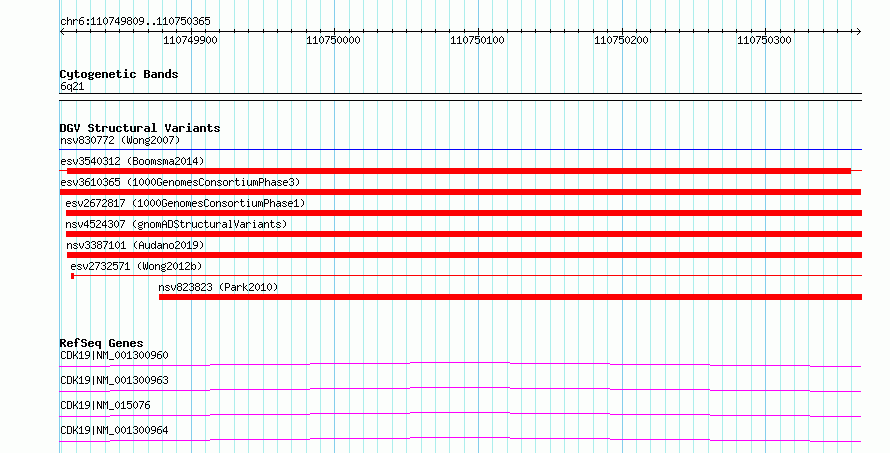The height and width of the screenshot is (453, 890).
Task: Click the 110750000 ruler tick label
Action: pos(333,40)
